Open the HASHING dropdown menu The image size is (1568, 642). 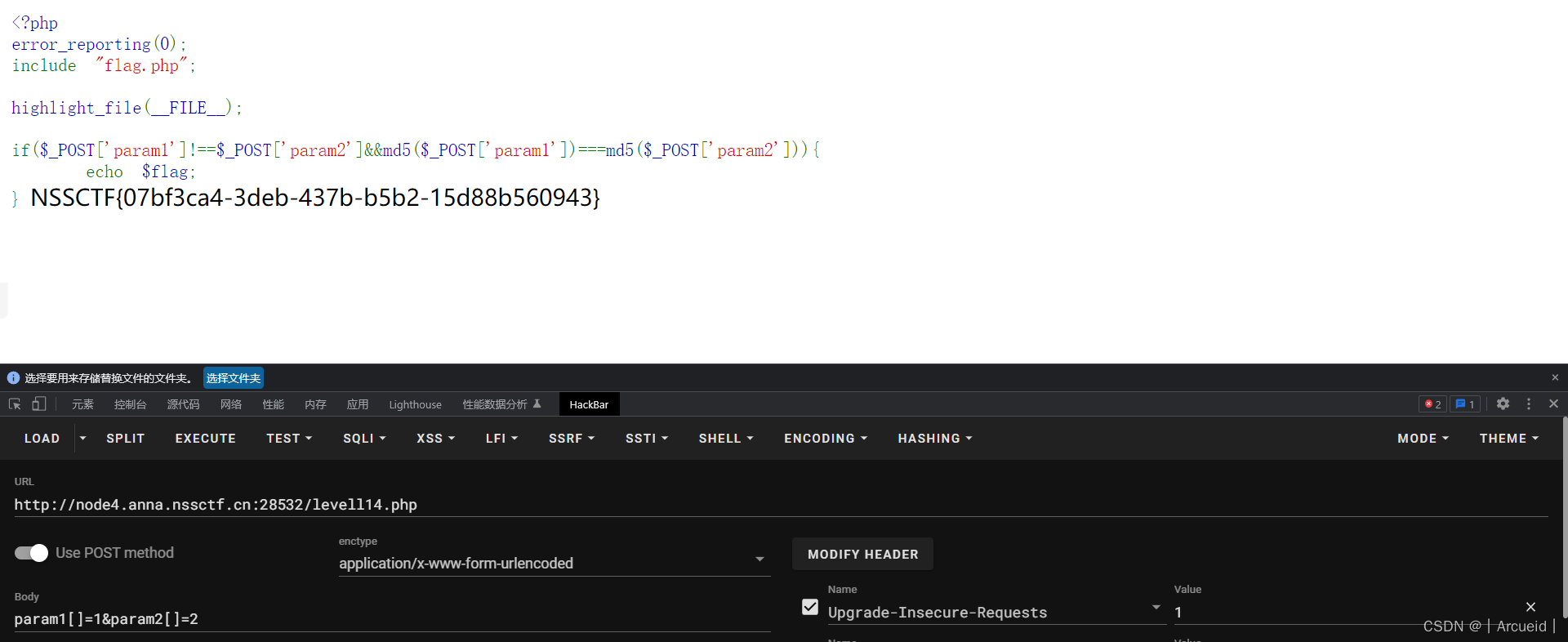[935, 439]
